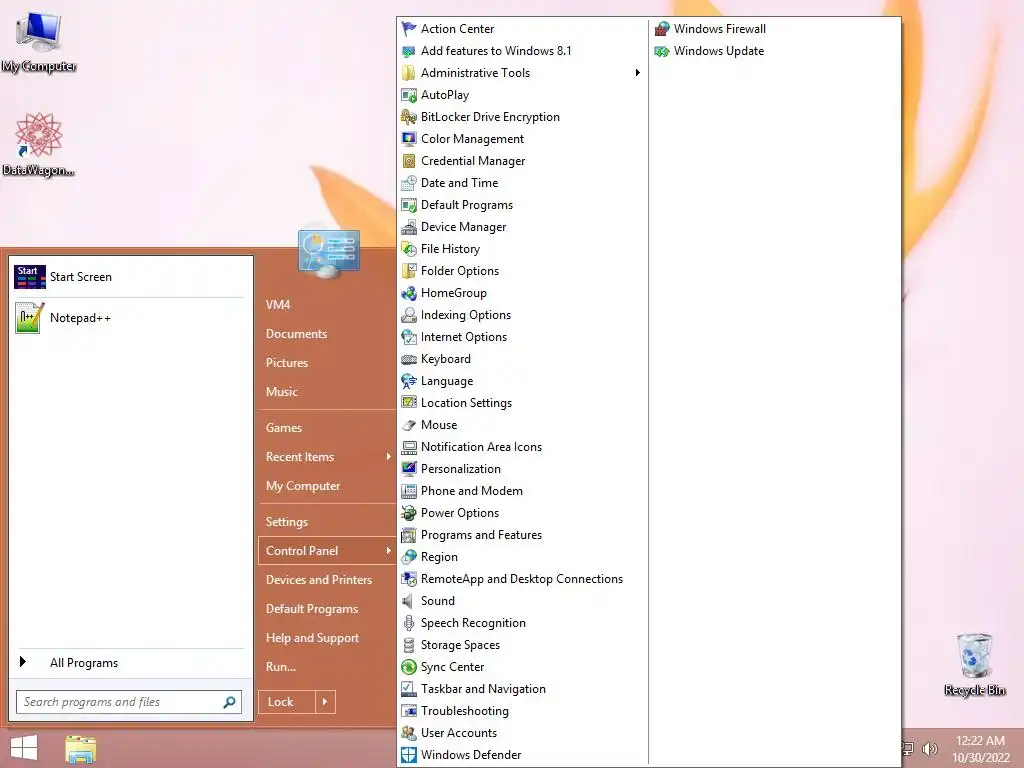
Task: Click the Lock button
Action: click(287, 702)
